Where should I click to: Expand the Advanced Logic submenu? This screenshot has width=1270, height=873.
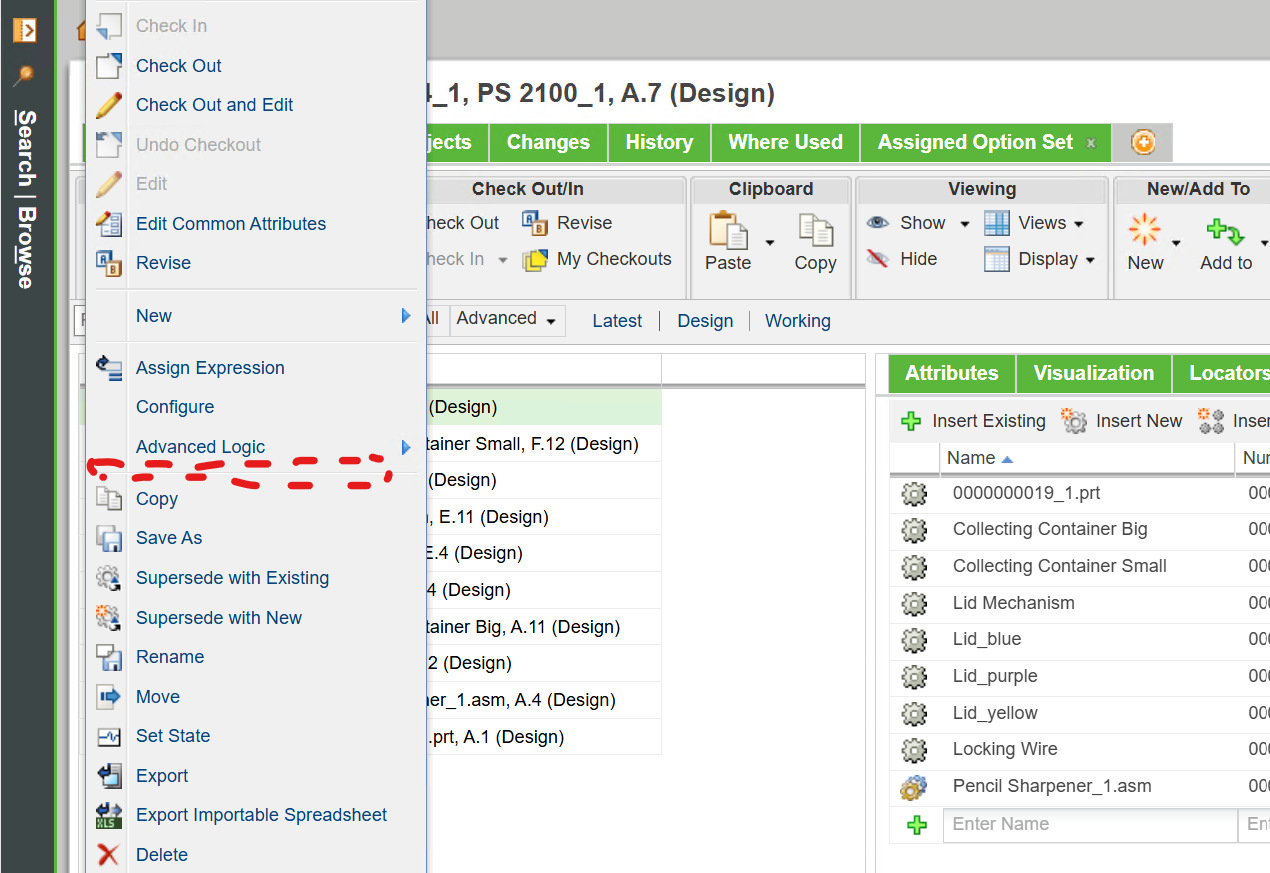click(200, 447)
